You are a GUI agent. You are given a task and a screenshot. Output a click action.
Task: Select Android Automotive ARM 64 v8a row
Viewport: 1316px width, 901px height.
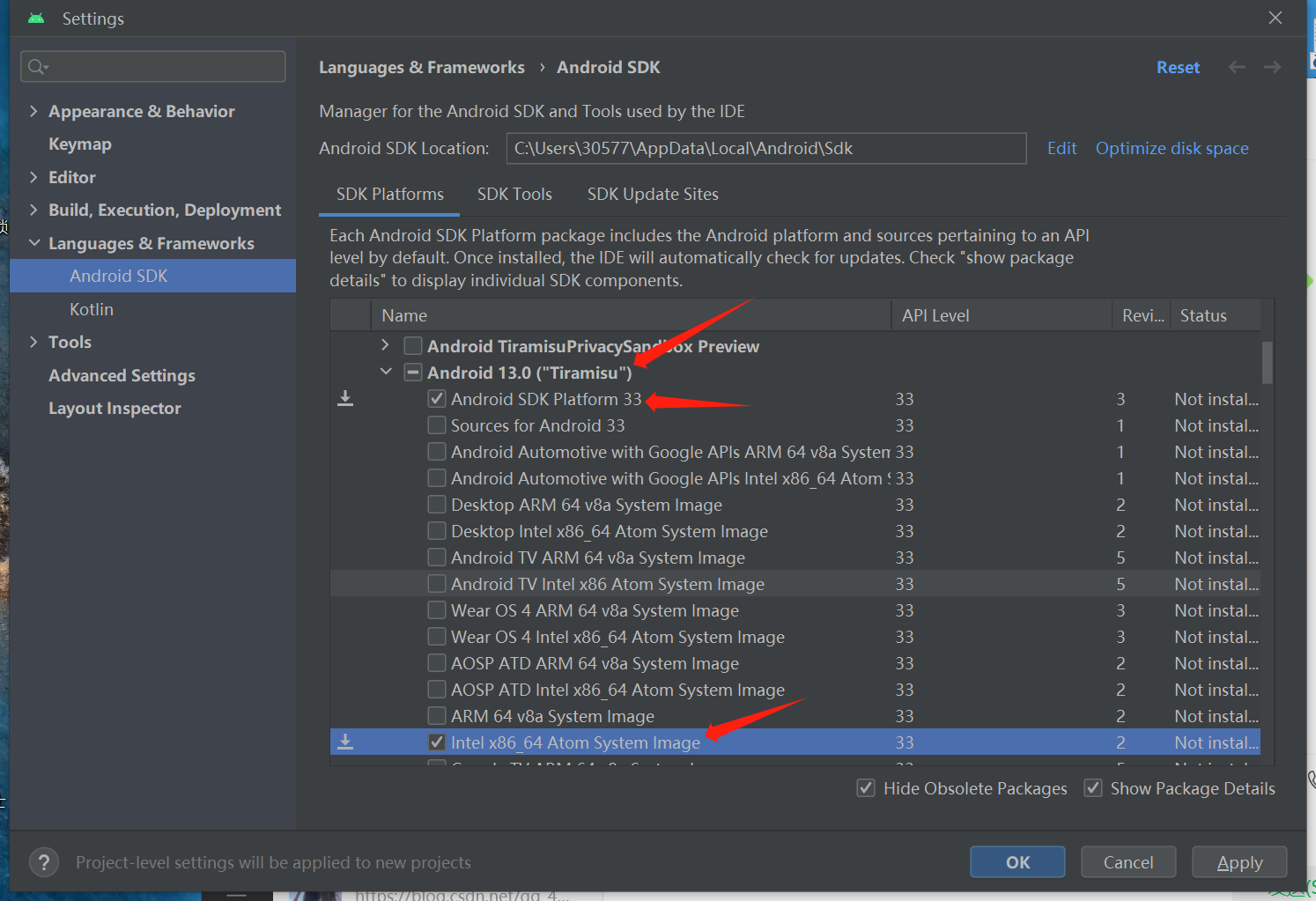click(795, 452)
